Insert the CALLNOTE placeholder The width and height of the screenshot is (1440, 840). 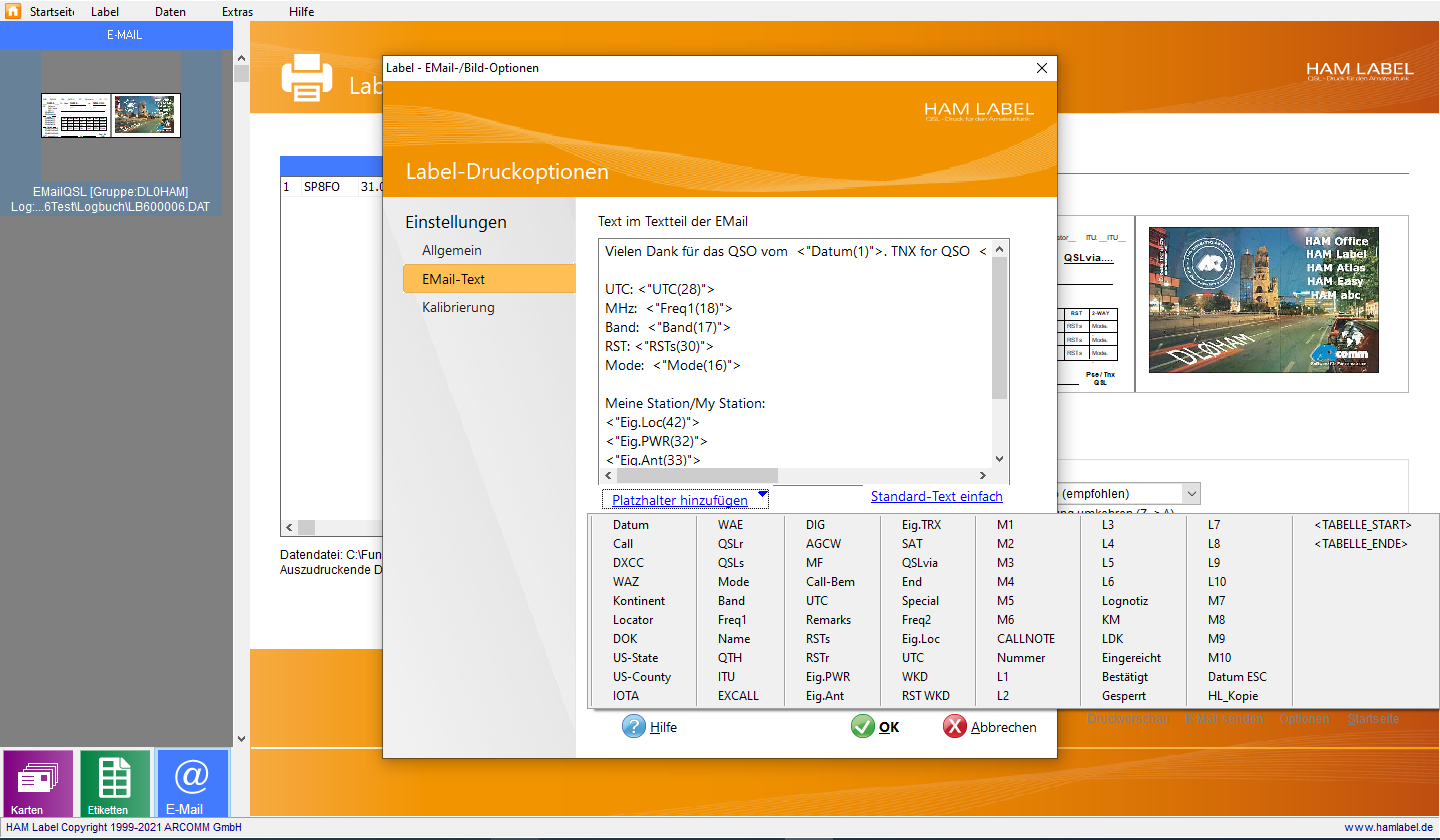[x=1024, y=639]
